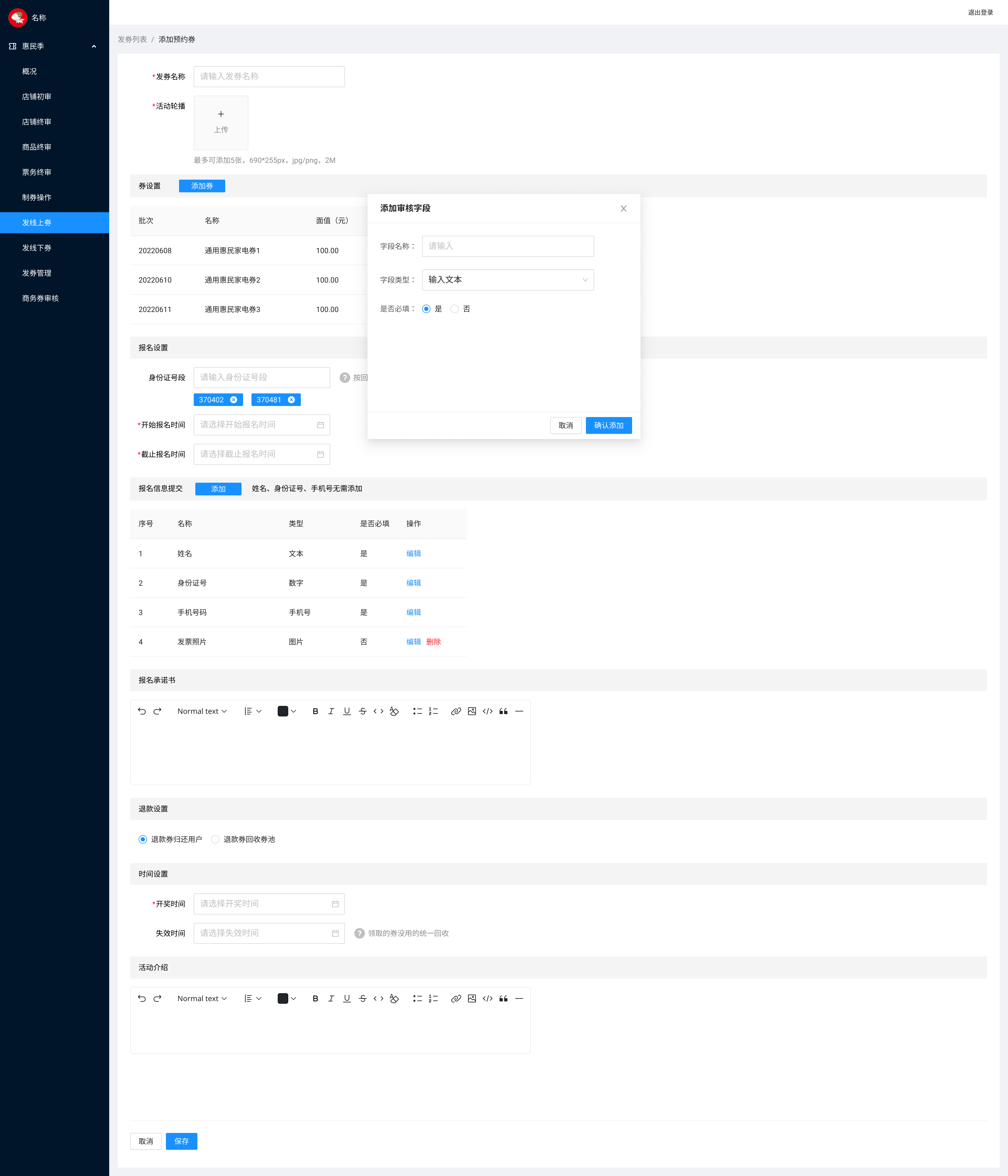Click the code block icon
Viewport: 1008px width, 1176px height.
[x=487, y=711]
